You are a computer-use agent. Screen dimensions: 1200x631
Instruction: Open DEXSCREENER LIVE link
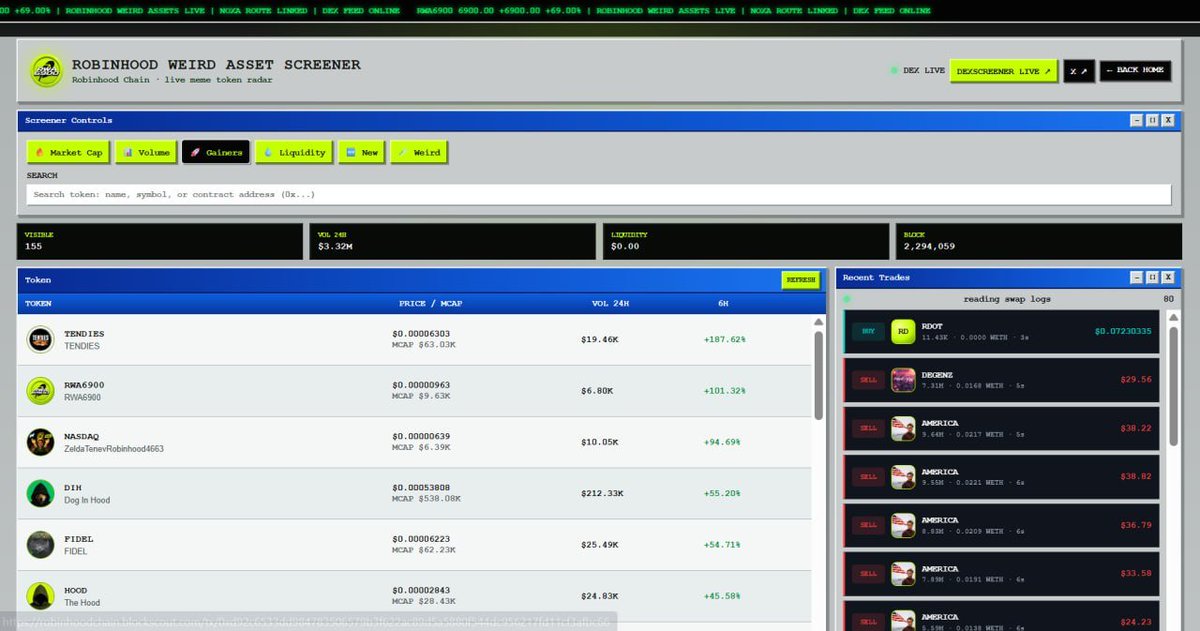[1003, 71]
